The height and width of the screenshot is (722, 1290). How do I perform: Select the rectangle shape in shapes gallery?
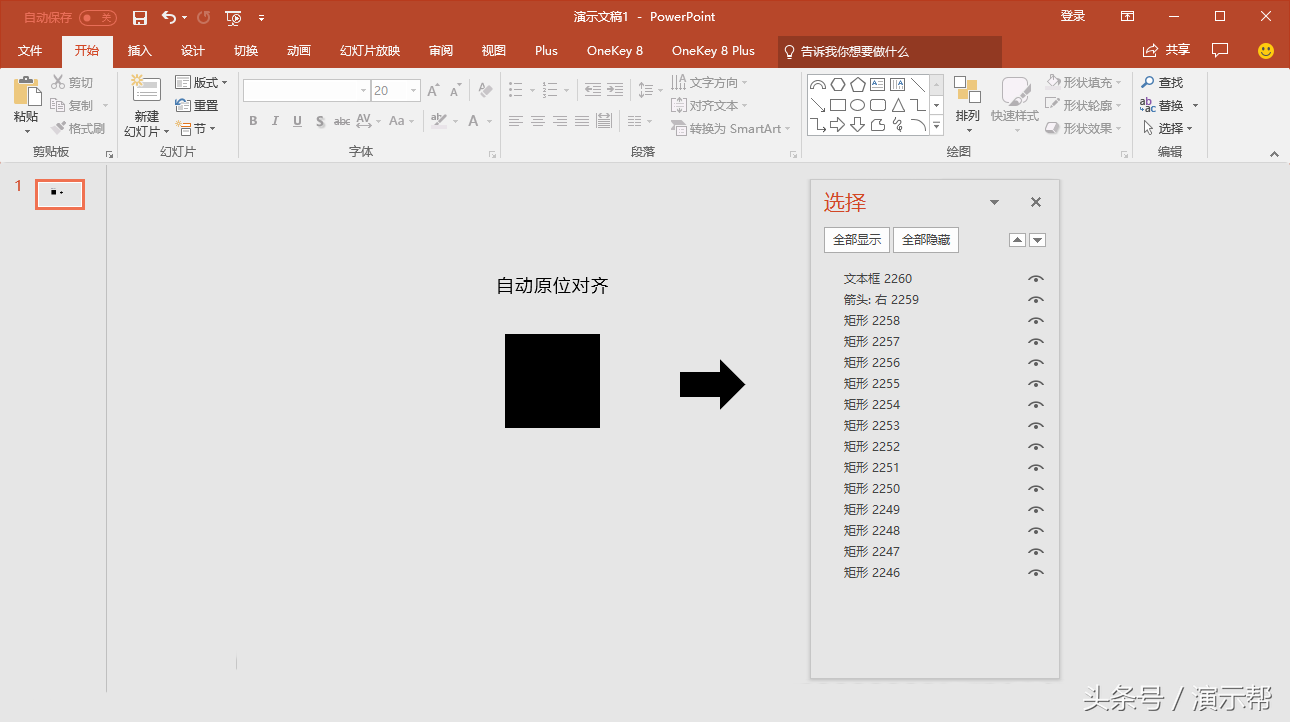point(837,105)
